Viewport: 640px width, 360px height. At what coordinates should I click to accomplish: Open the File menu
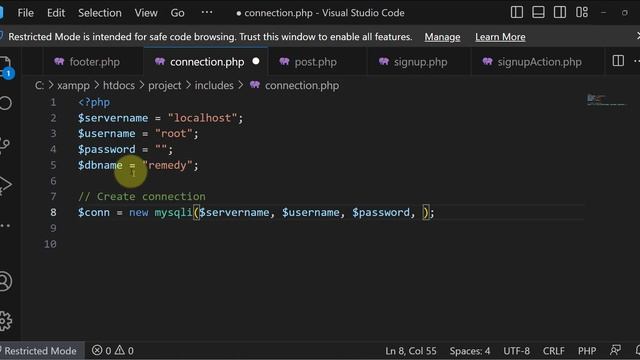[x=26, y=13]
